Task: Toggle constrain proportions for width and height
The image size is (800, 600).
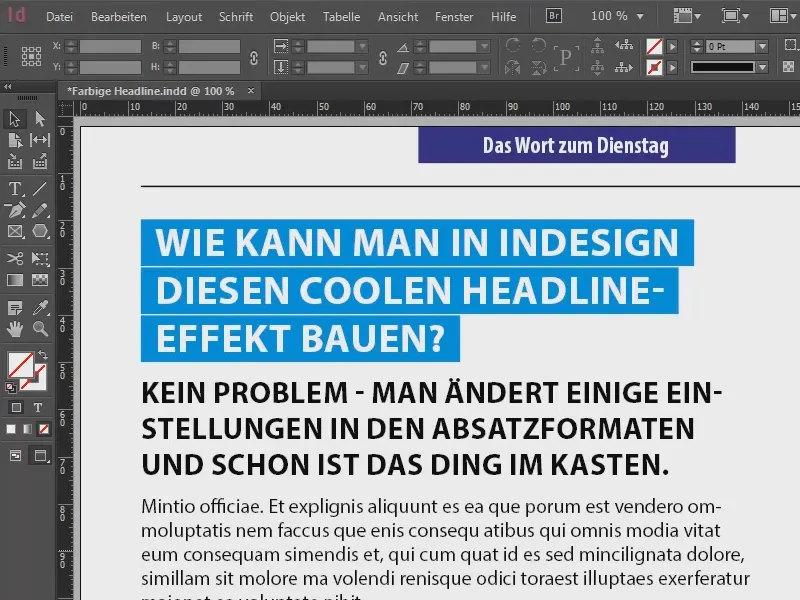Action: tap(254, 58)
